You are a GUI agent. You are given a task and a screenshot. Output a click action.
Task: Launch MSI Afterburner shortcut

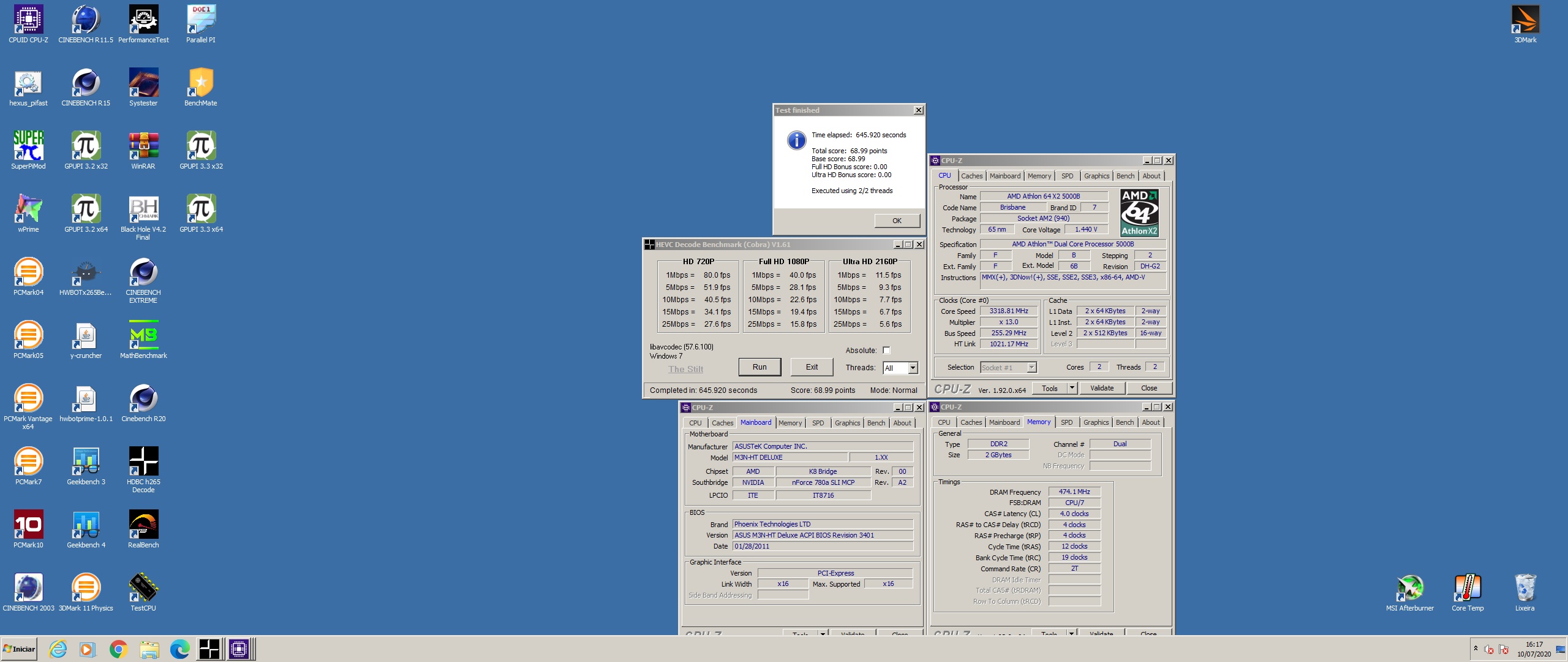click(1410, 593)
